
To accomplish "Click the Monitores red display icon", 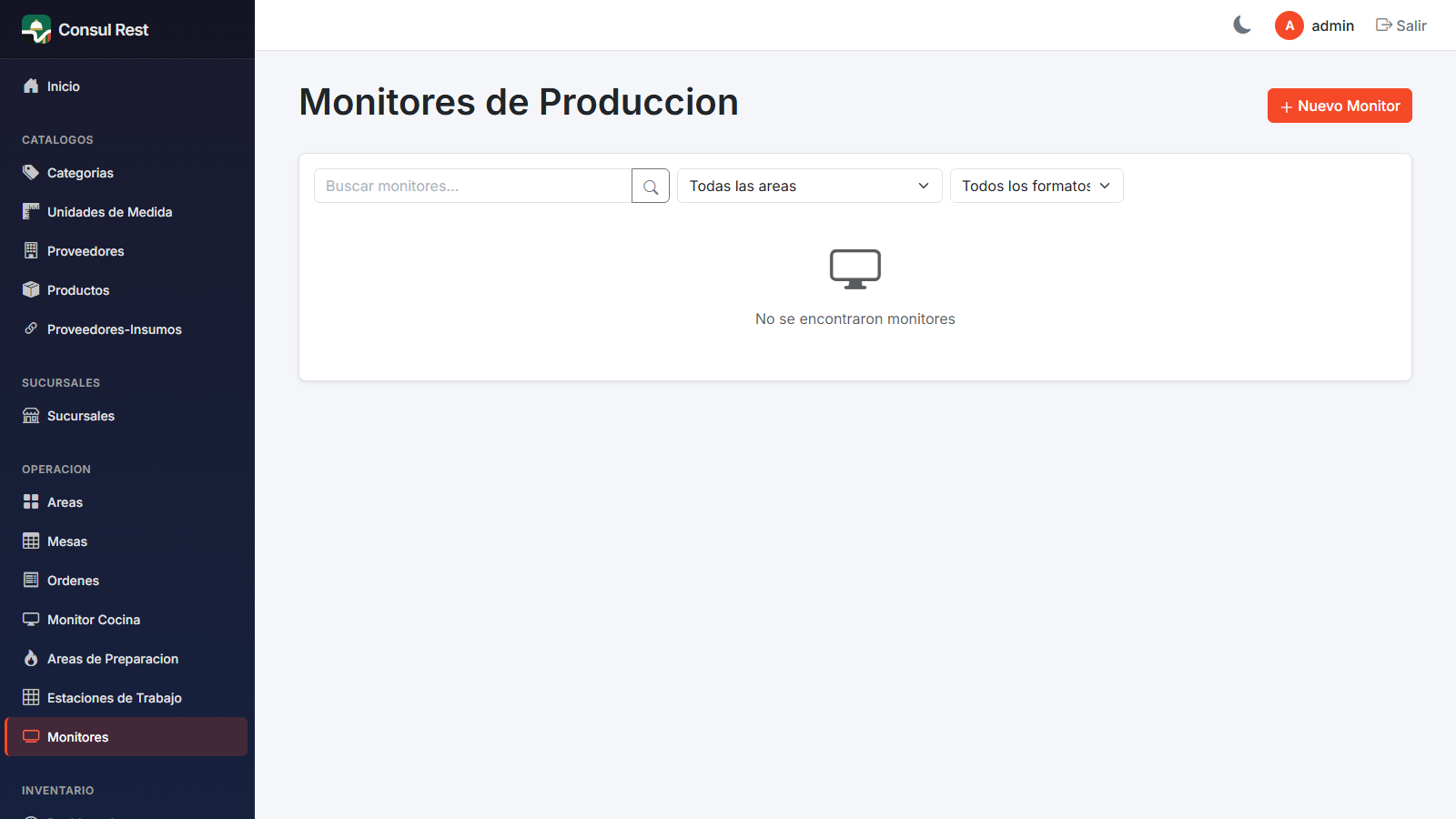I will coord(31,736).
